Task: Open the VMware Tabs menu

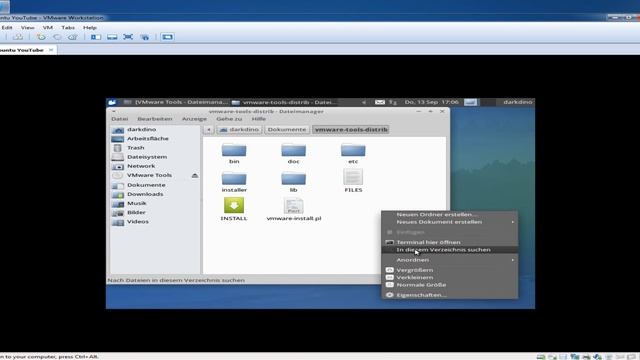Action: pyautogui.click(x=68, y=28)
